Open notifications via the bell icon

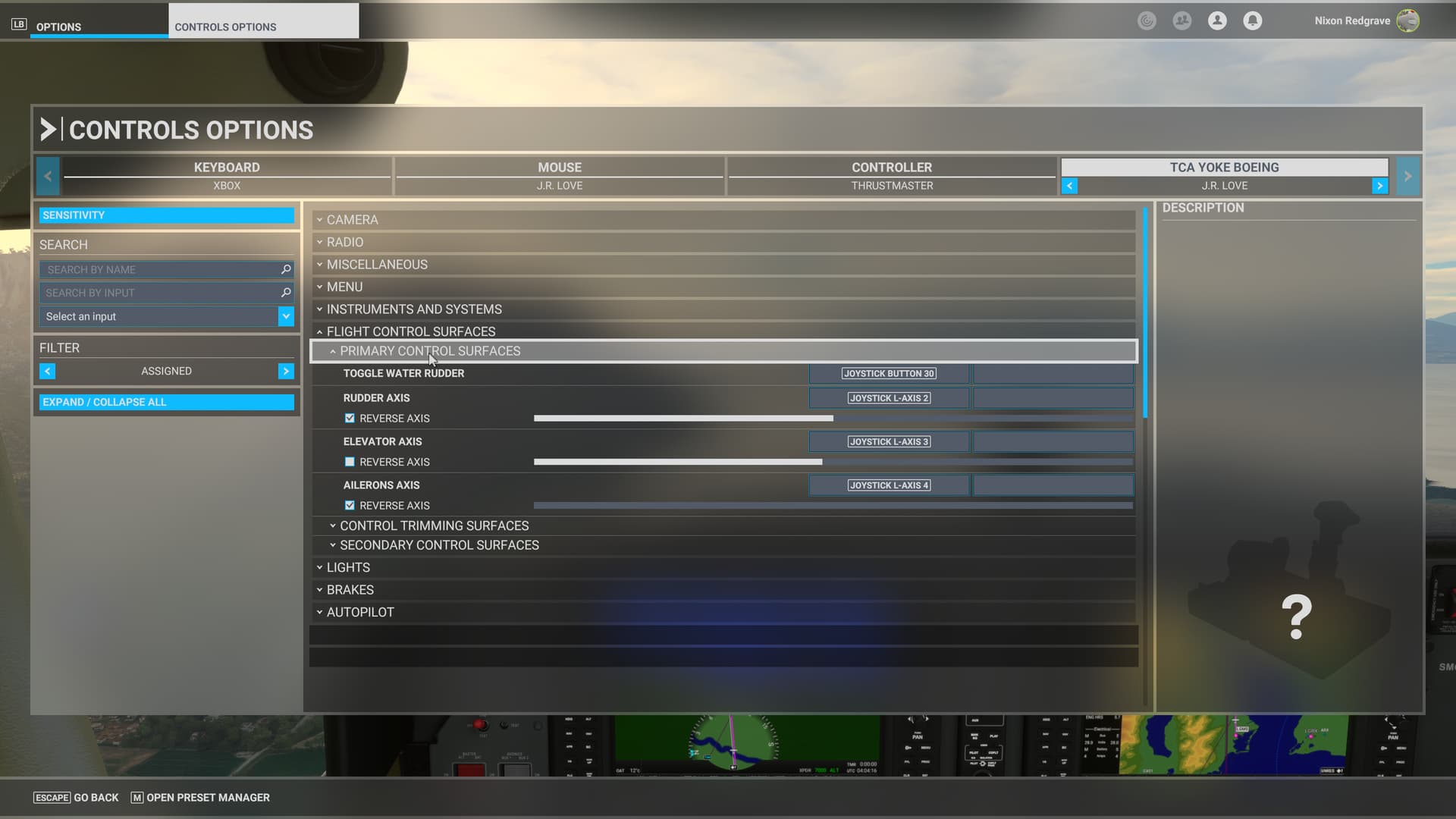(1253, 20)
